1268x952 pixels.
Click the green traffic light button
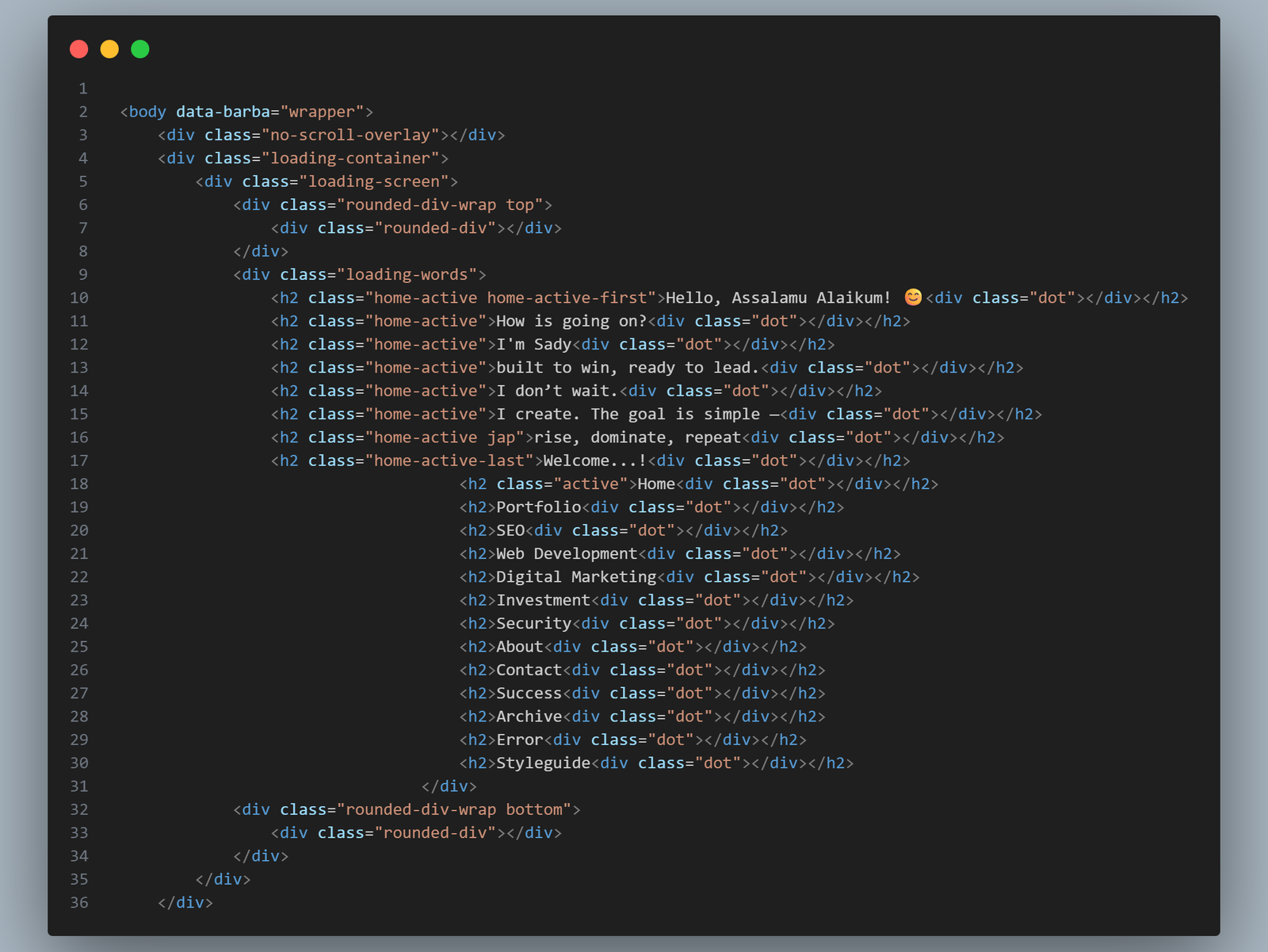[139, 48]
